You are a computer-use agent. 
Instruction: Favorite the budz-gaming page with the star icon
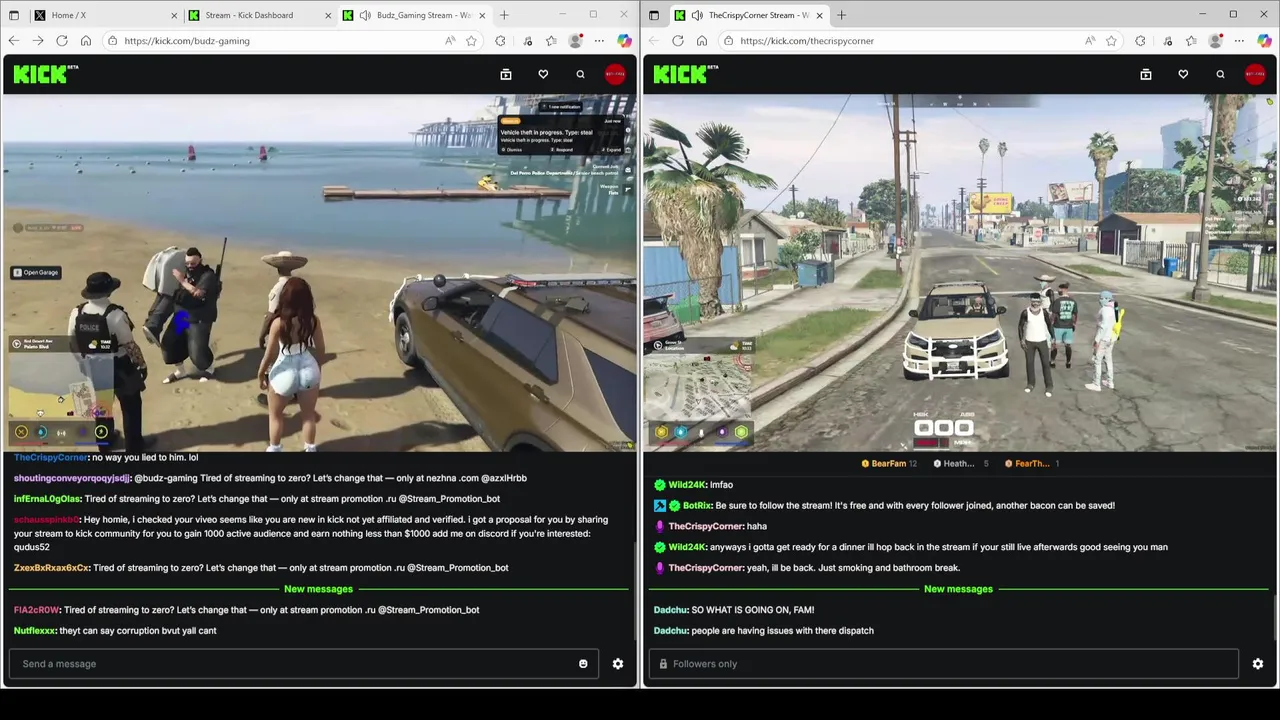pos(471,41)
